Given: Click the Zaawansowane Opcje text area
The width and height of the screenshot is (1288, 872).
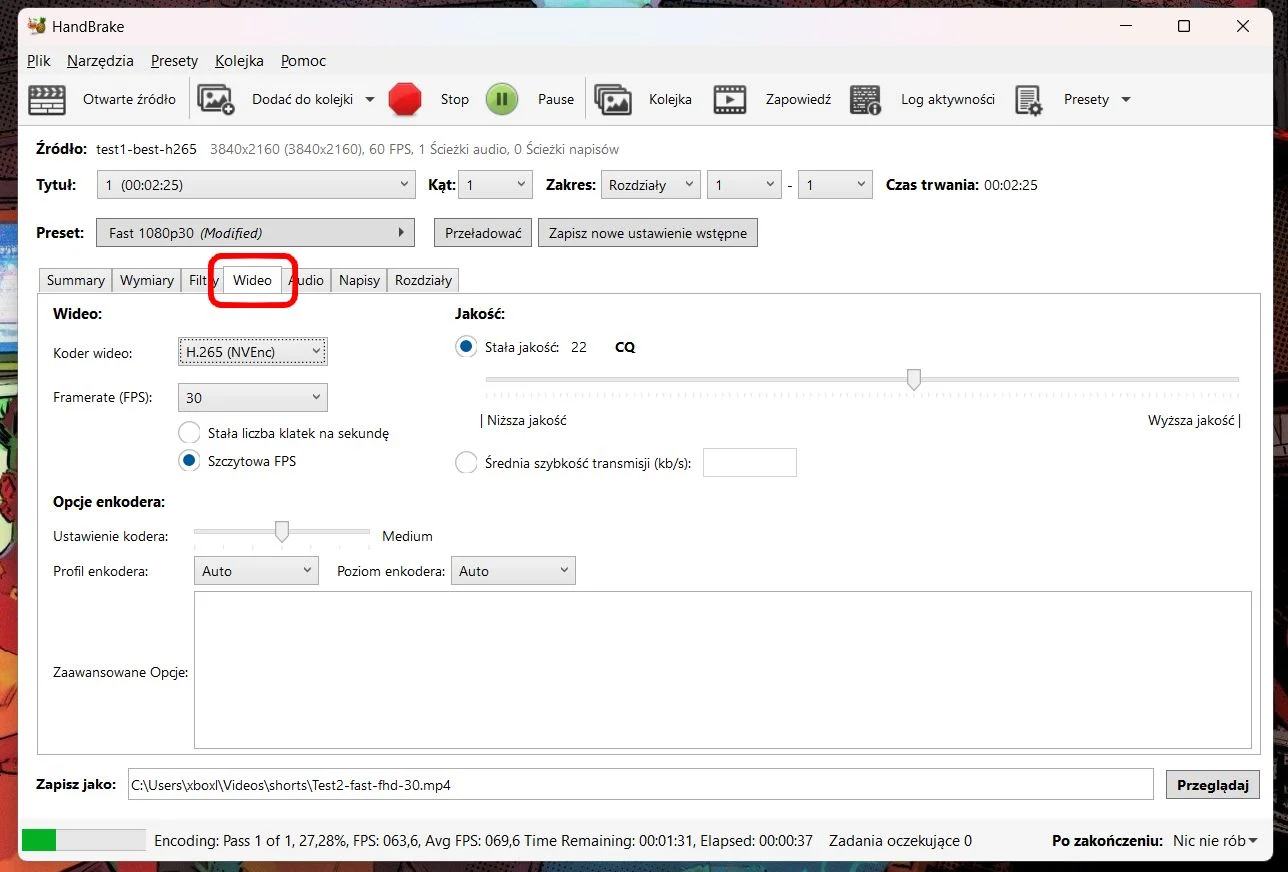Looking at the screenshot, I should [722, 670].
